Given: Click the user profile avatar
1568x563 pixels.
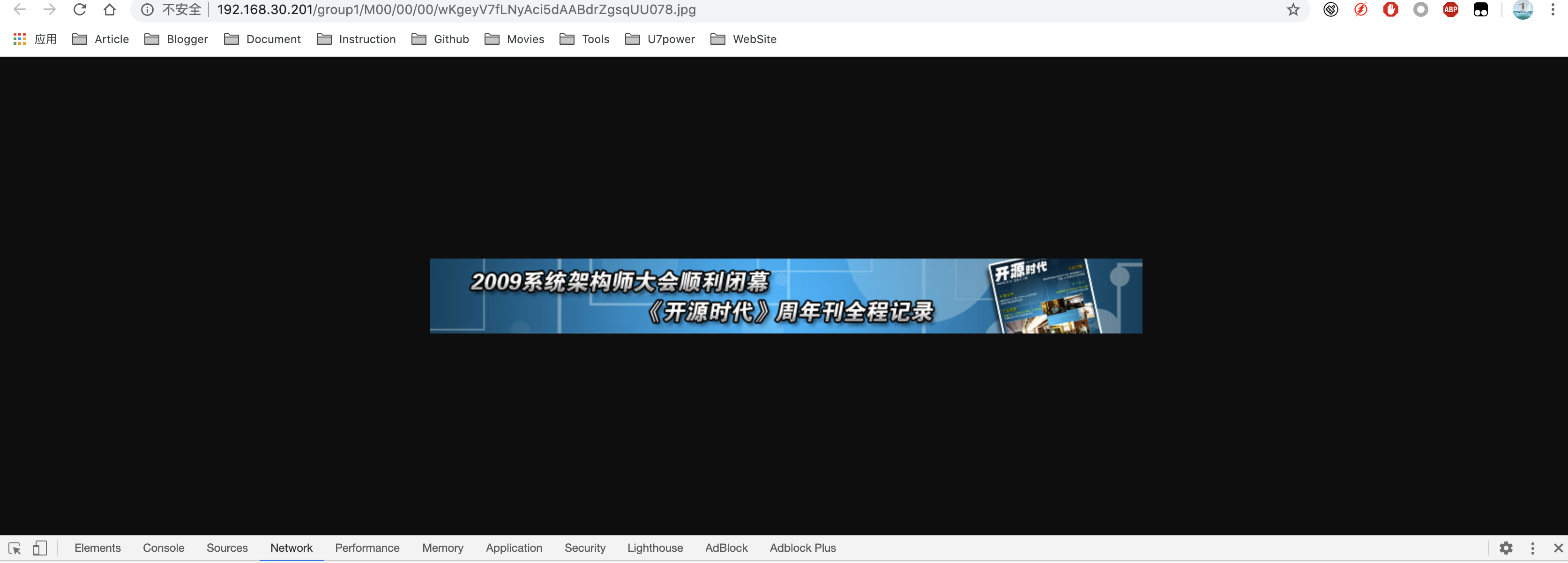Looking at the screenshot, I should [1523, 10].
